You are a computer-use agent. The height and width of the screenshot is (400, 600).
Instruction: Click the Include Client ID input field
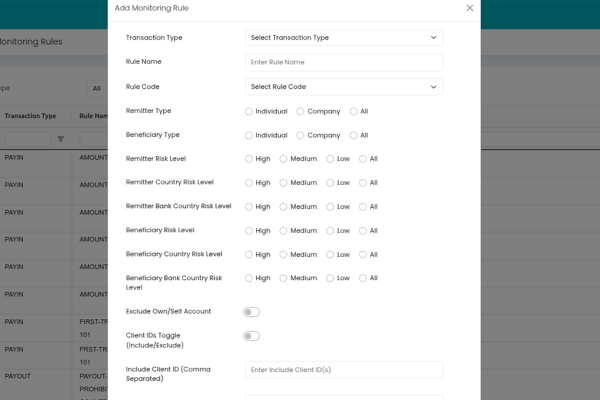pyautogui.click(x=343, y=370)
